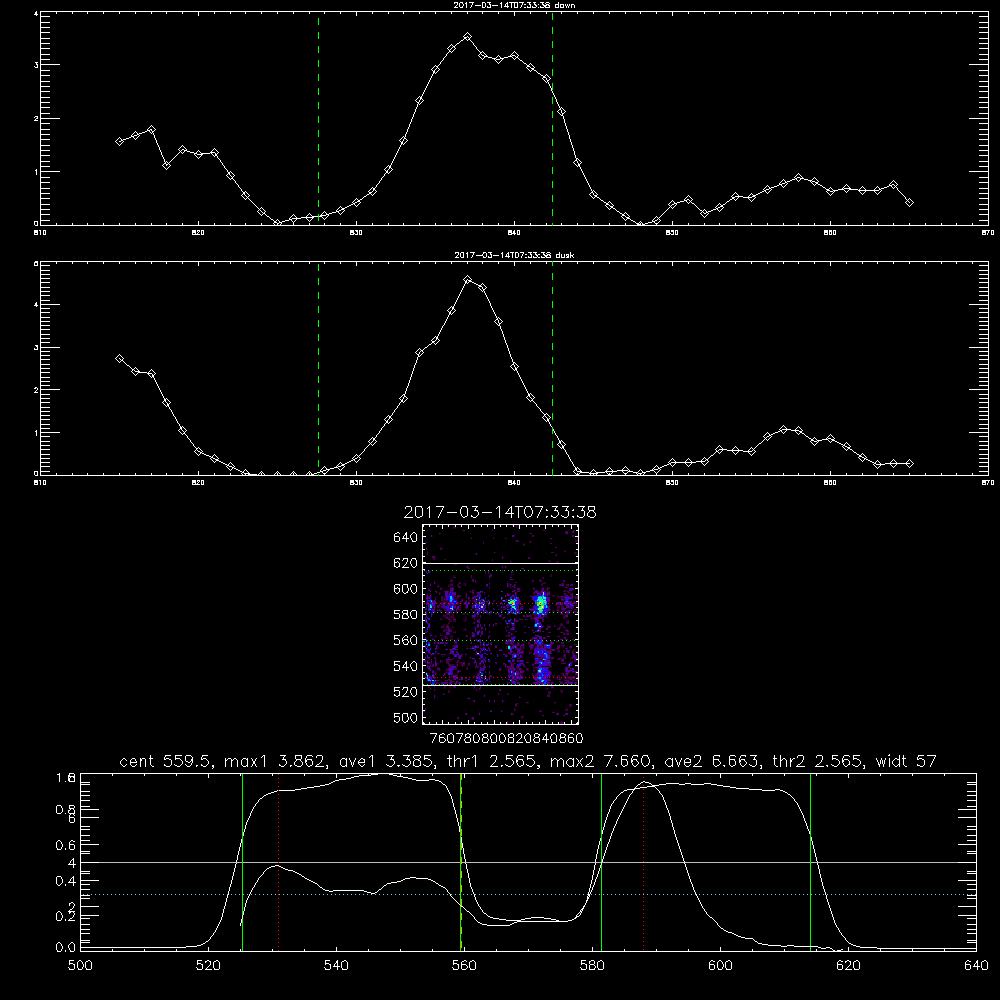Image resolution: width=1000 pixels, height=1000 pixels.
Task: Click the spectrogram y-axis label 560
Action: click(x=406, y=640)
